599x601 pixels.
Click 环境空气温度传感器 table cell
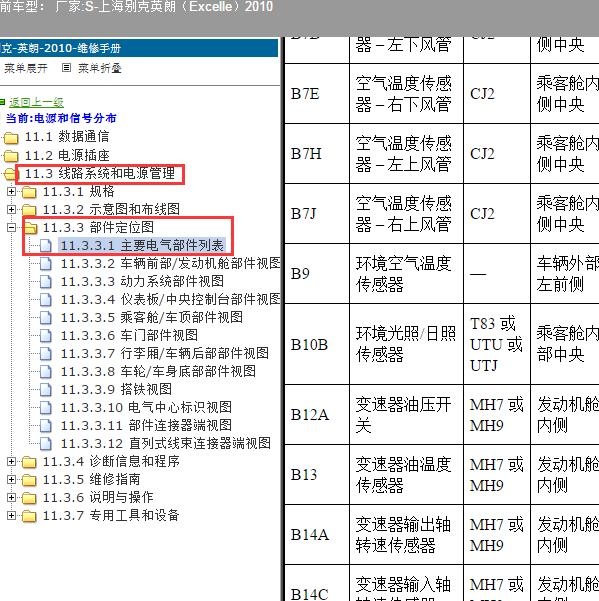[406, 274]
